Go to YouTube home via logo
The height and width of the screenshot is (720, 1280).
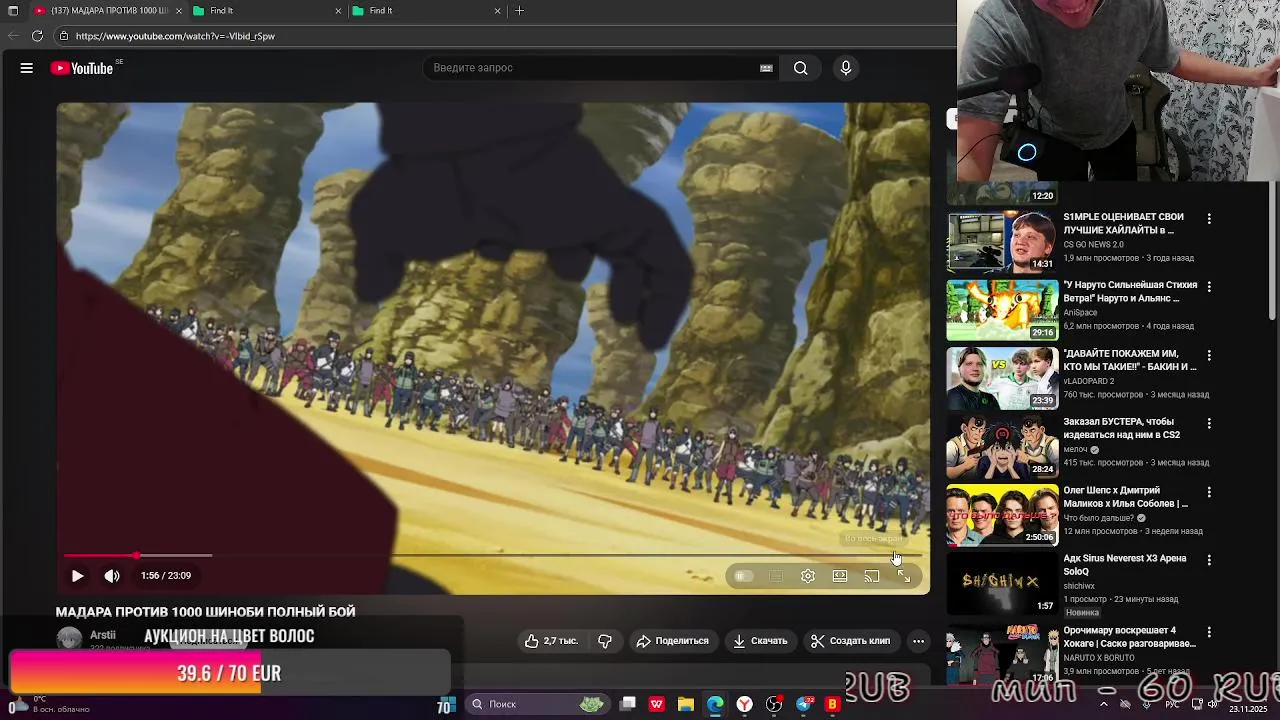pyautogui.click(x=82, y=68)
